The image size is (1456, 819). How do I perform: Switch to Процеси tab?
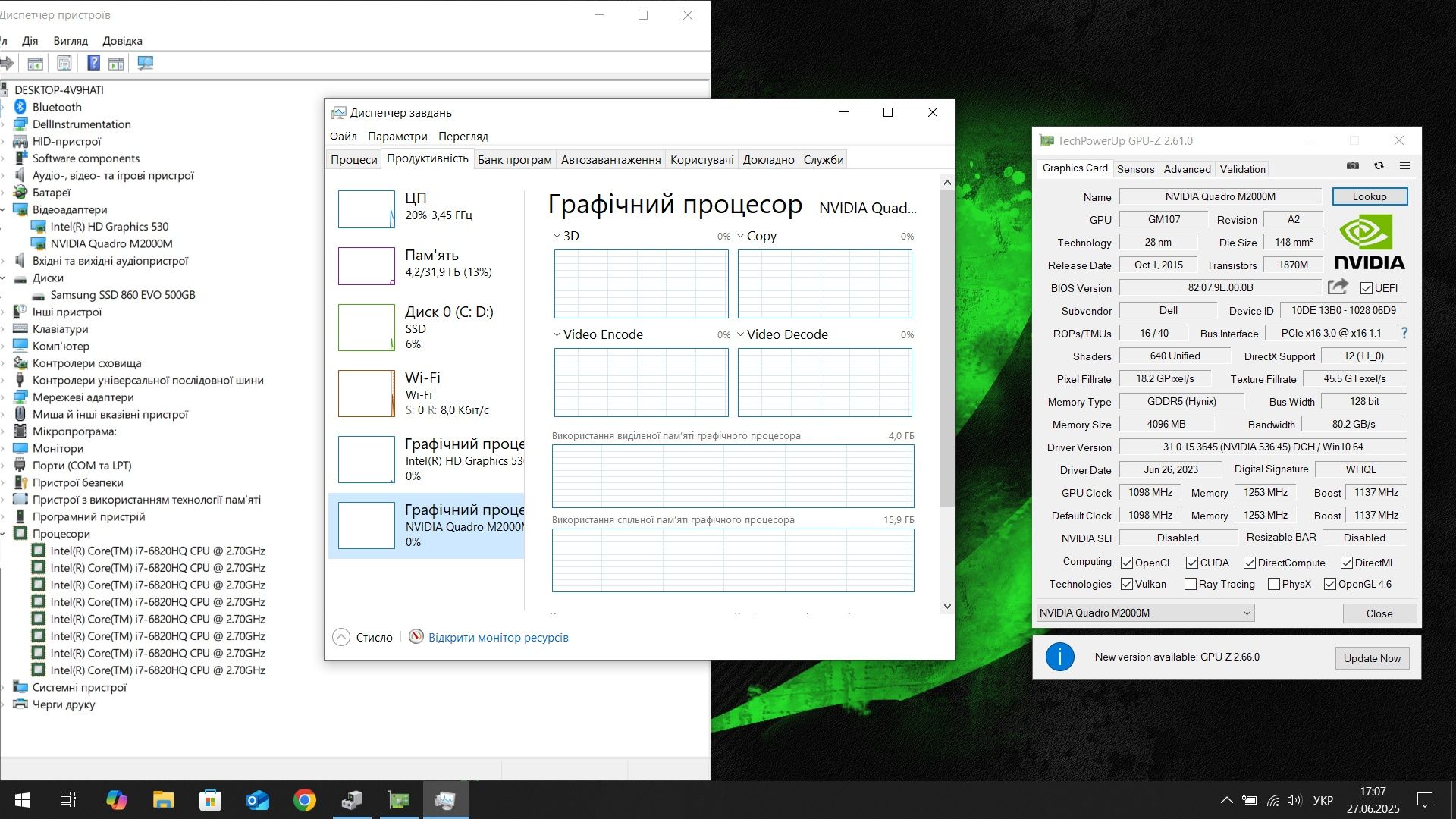click(x=353, y=160)
